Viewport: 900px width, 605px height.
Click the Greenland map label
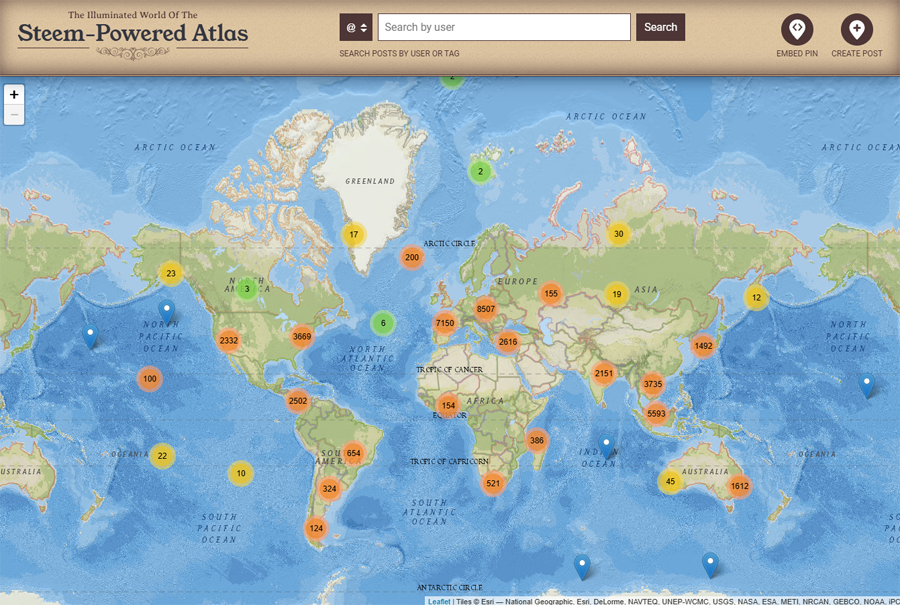(370, 181)
